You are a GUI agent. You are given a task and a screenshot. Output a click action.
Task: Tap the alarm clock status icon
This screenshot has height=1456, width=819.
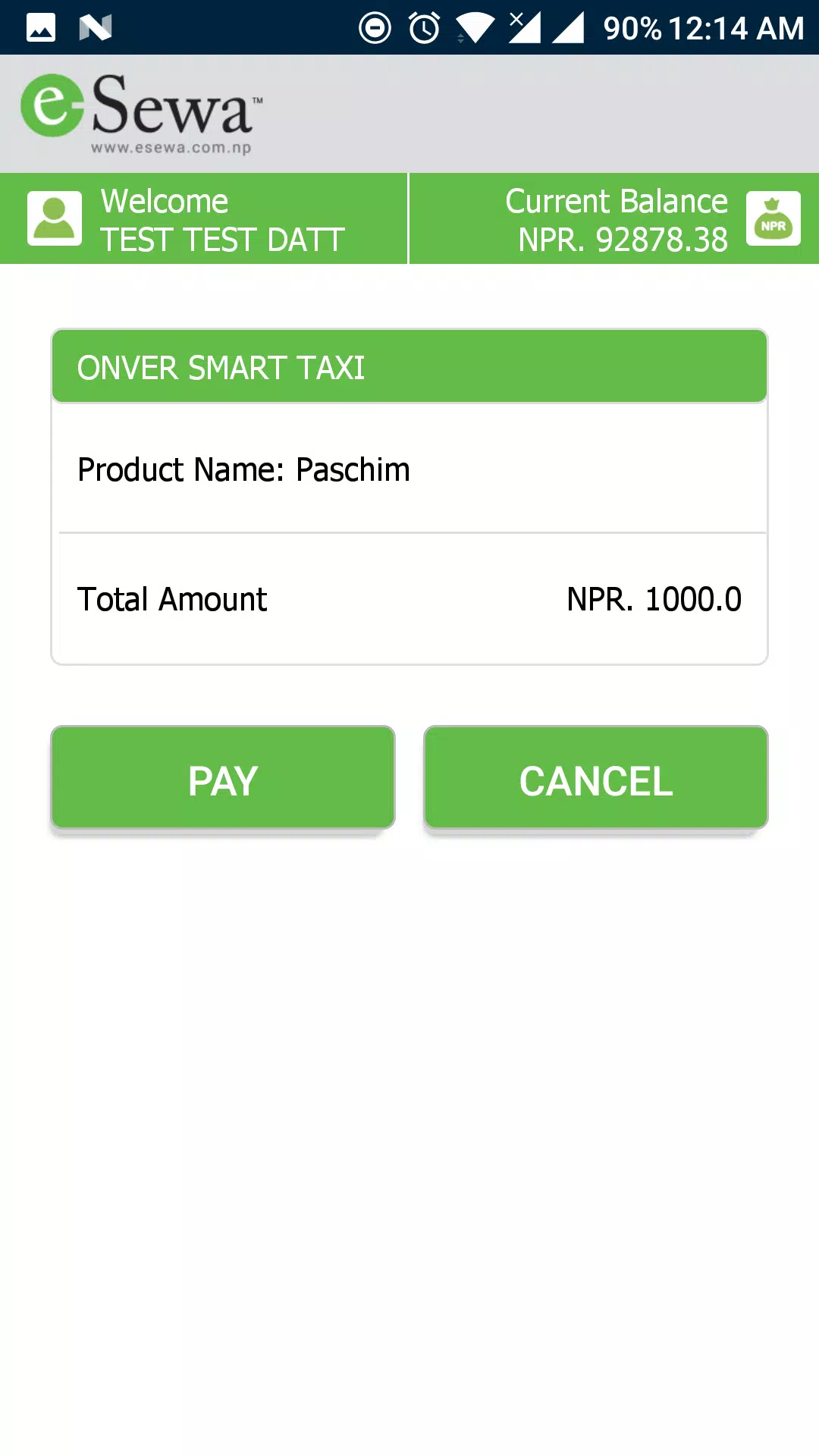[424, 28]
